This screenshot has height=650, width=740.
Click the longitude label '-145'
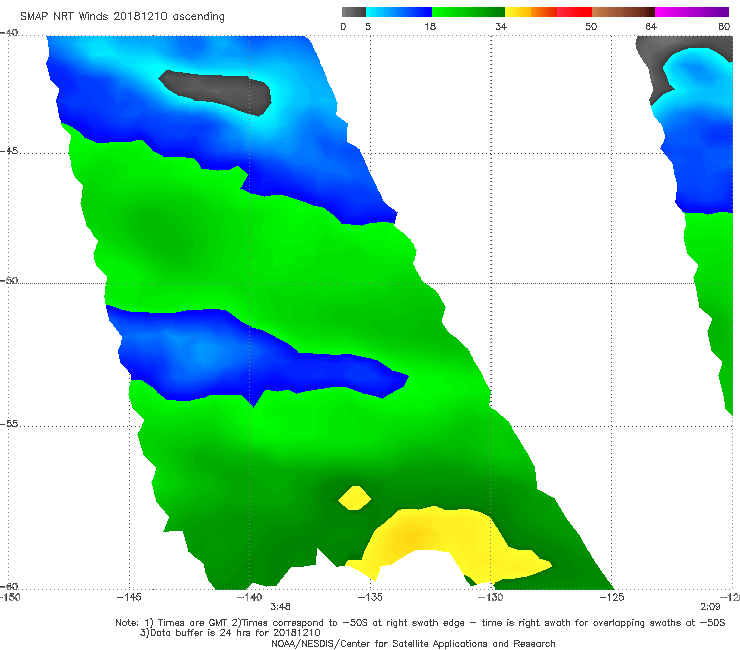[x=129, y=597]
